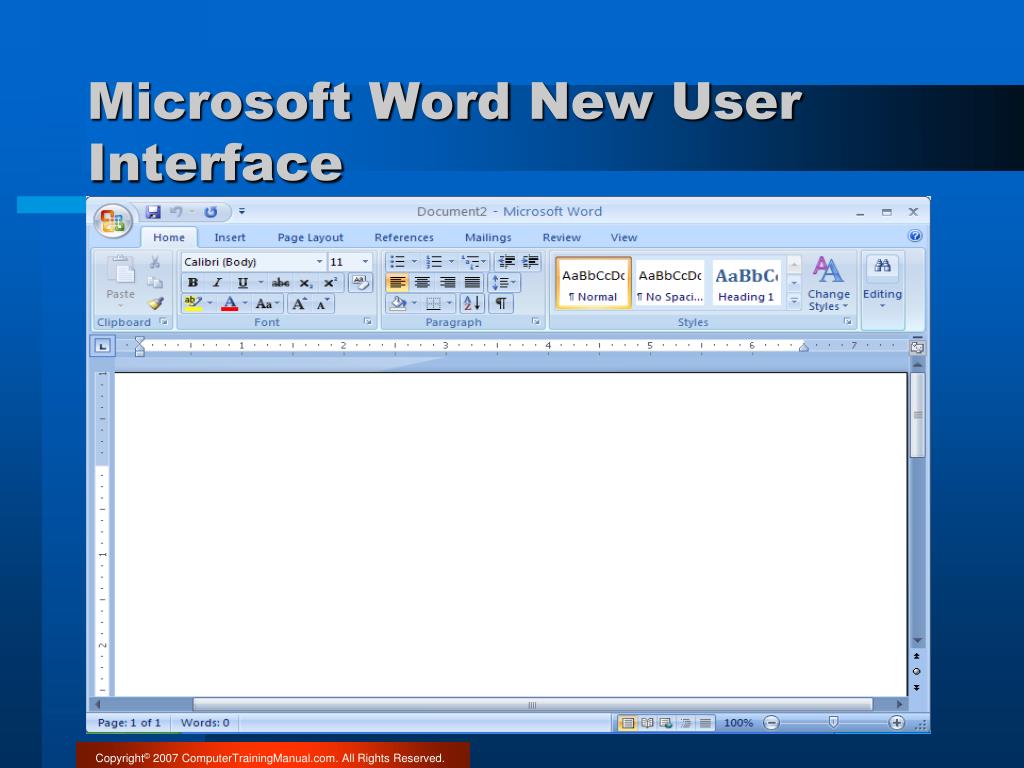The width and height of the screenshot is (1024, 768).
Task: Cut selection with the scissors icon
Action: click(x=155, y=262)
